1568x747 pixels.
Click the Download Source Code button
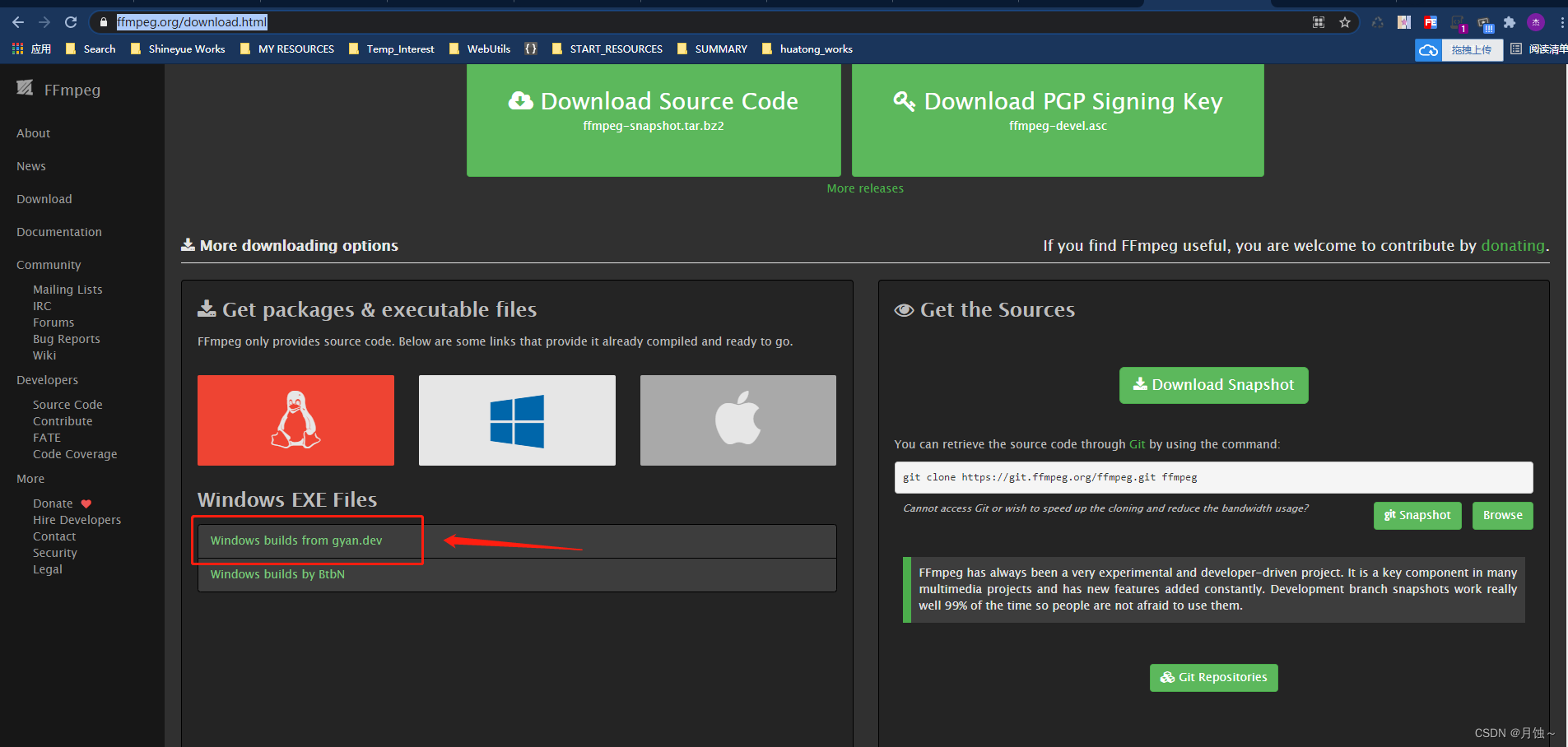pyautogui.click(x=654, y=120)
